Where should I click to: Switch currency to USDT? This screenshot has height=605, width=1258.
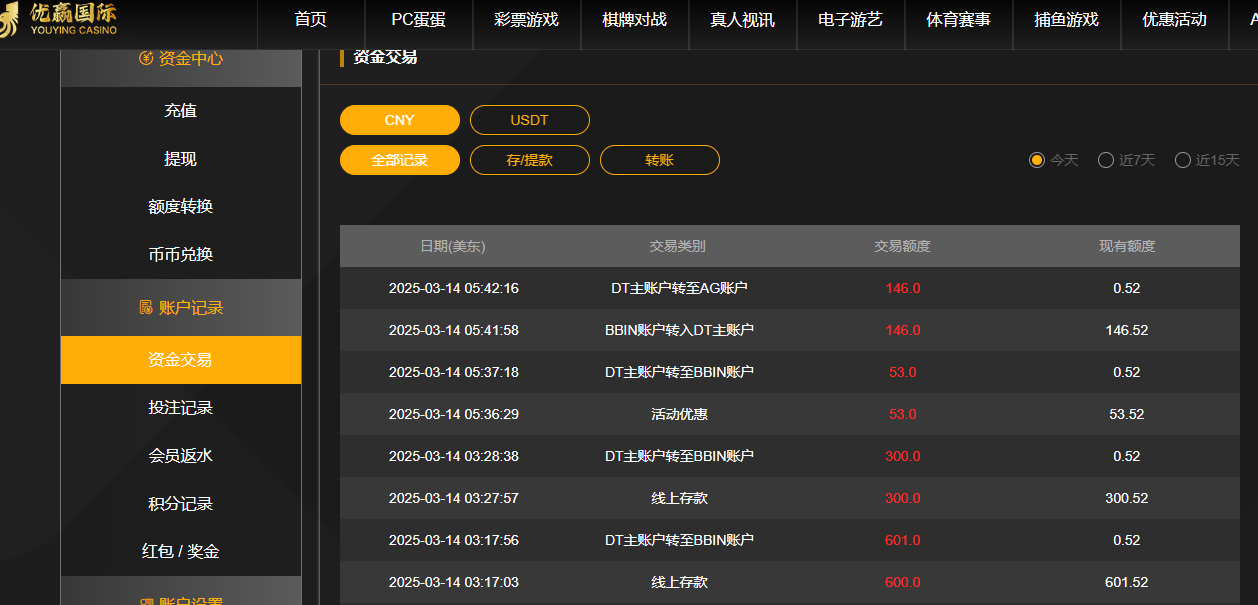530,119
